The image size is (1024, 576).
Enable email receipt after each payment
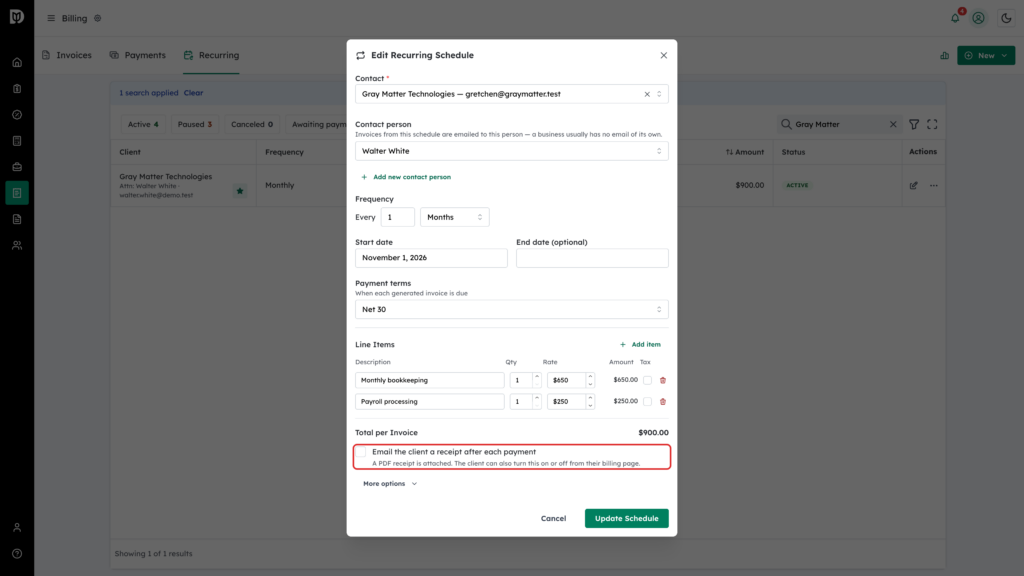(x=361, y=452)
